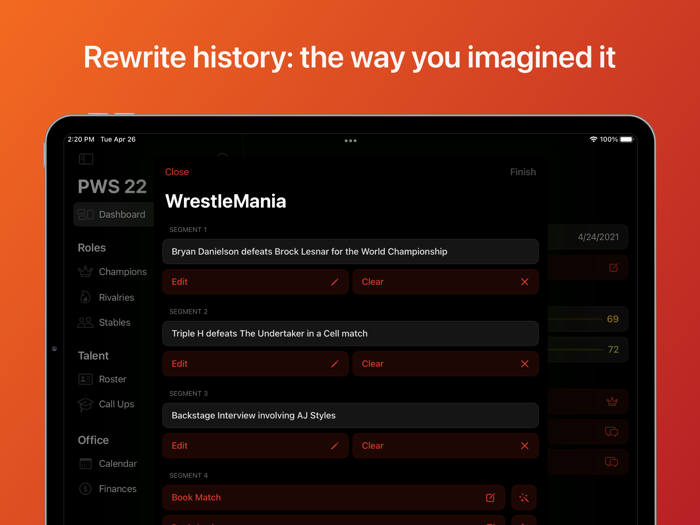Select Segment 3 Backstage Interview text
Image resolution: width=700 pixels, height=525 pixels.
click(x=254, y=415)
